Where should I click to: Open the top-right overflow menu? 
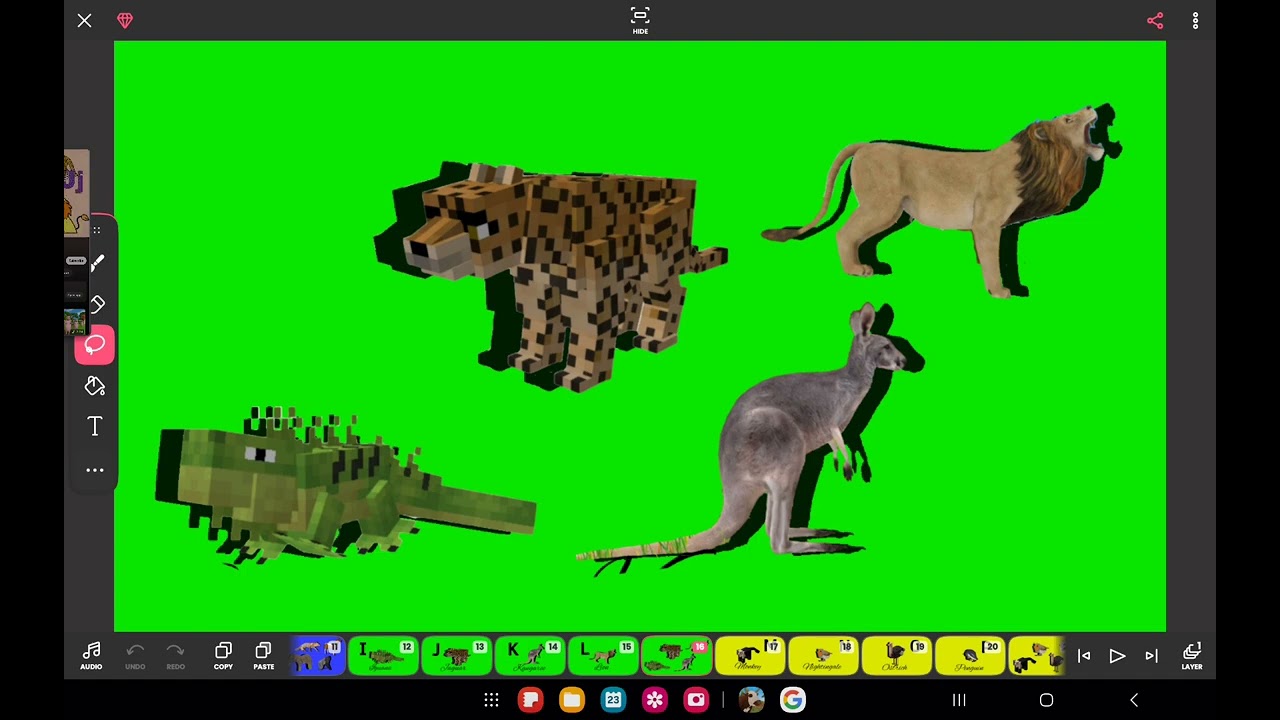(1195, 20)
